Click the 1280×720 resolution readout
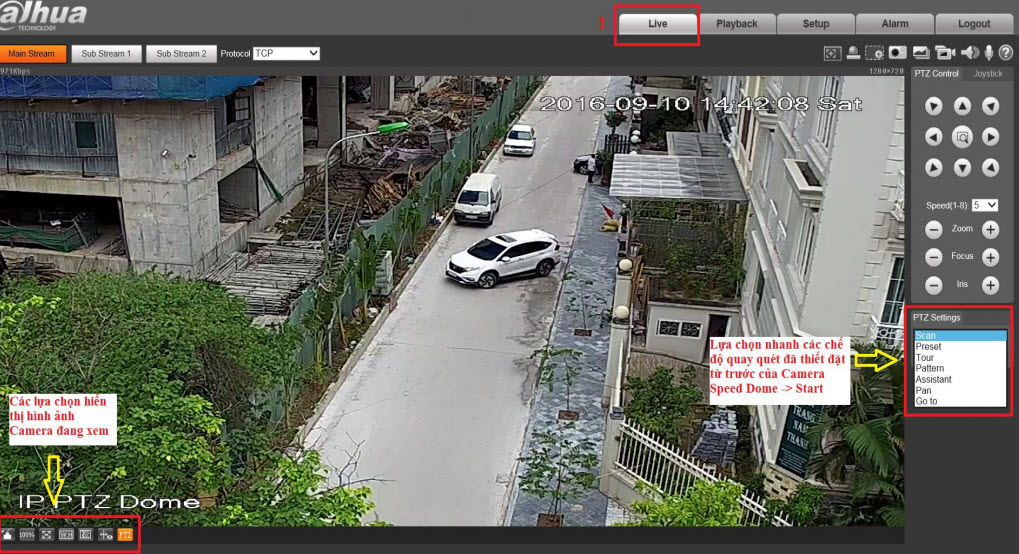Image resolution: width=1019 pixels, height=554 pixels. [x=886, y=71]
